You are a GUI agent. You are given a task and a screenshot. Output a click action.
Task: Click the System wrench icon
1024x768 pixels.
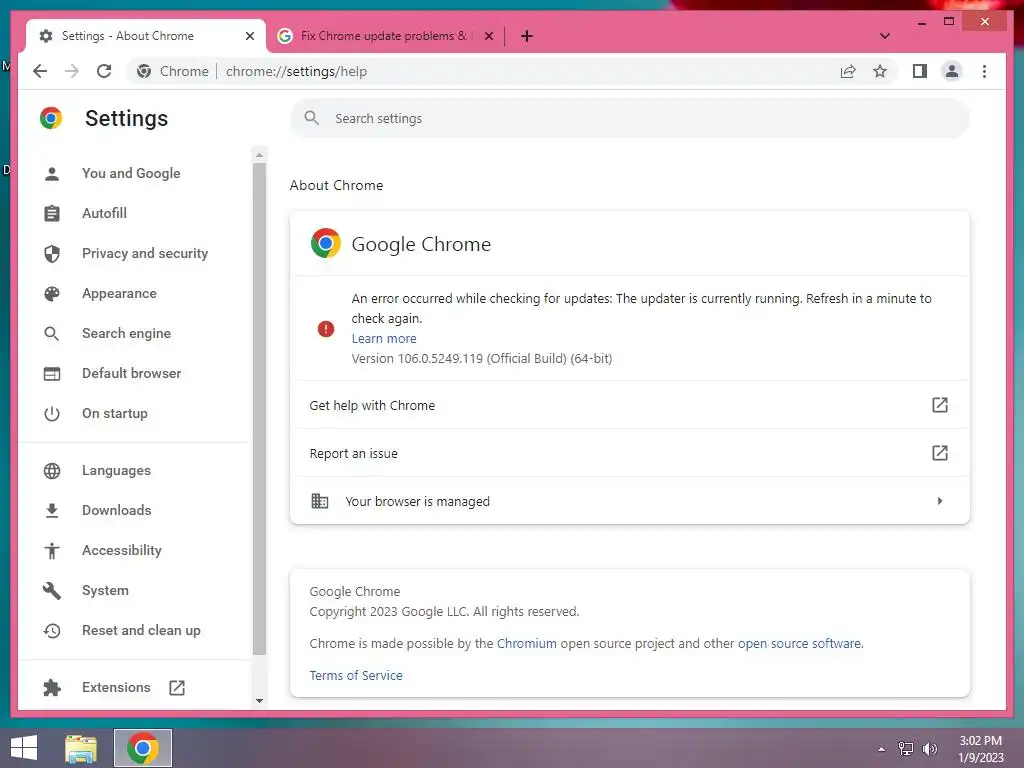[x=52, y=590]
